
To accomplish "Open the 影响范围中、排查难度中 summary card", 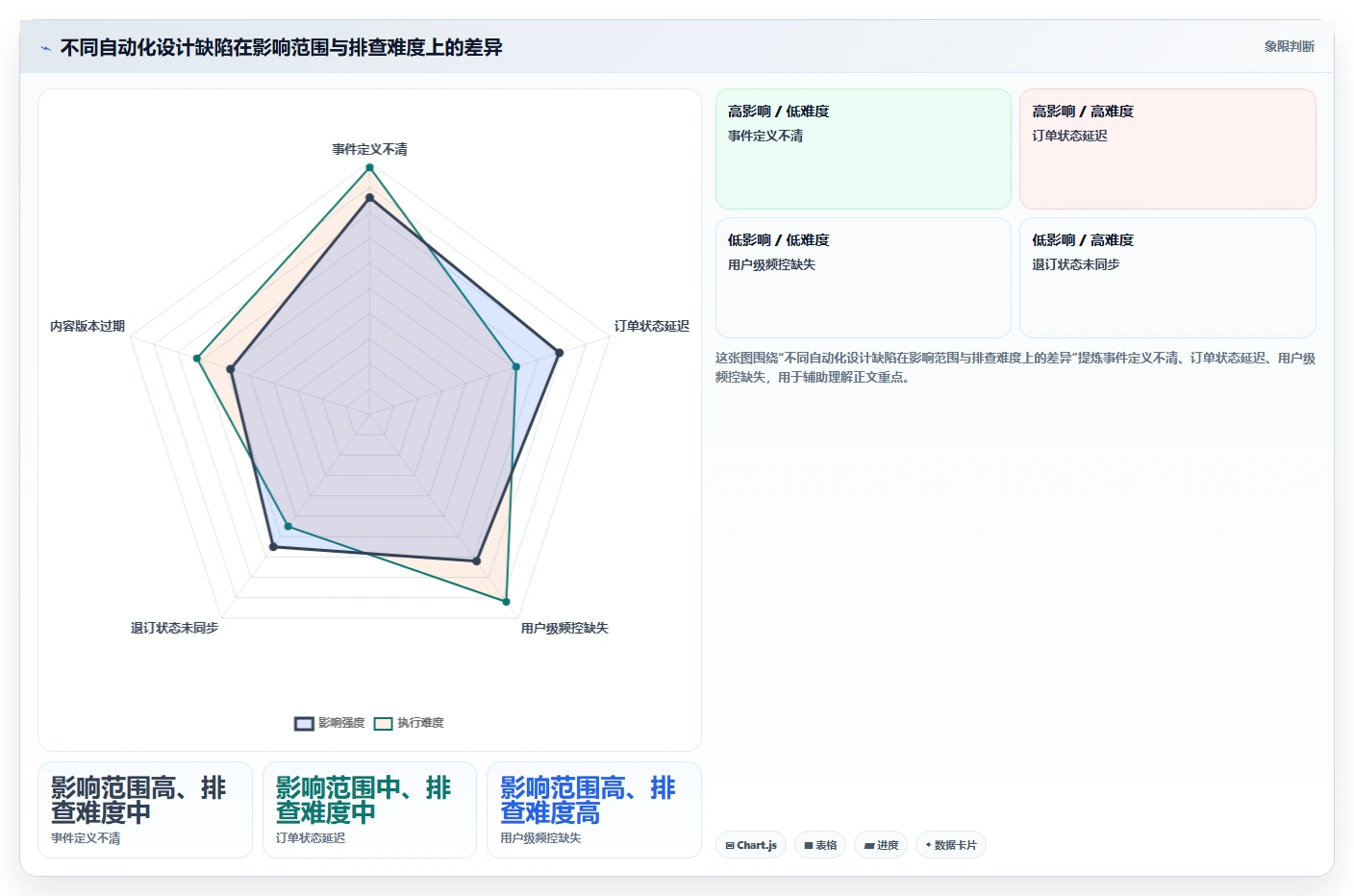I will click(369, 809).
